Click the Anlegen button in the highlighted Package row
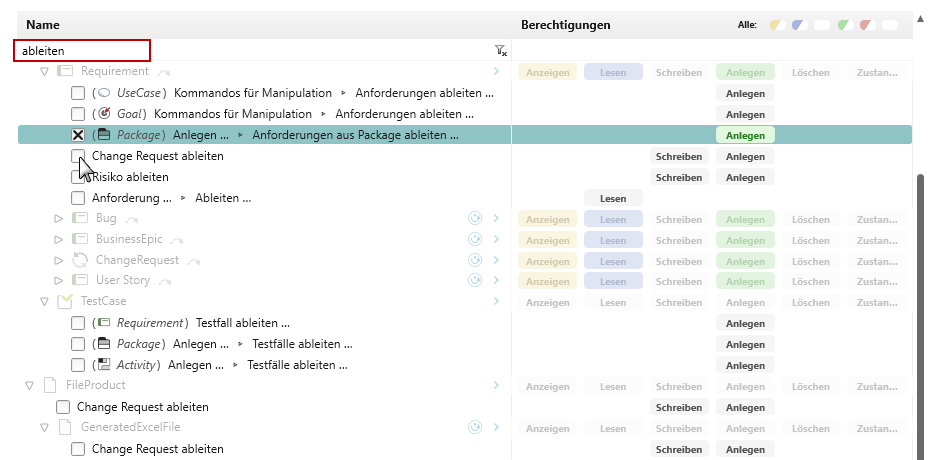 coord(745,135)
